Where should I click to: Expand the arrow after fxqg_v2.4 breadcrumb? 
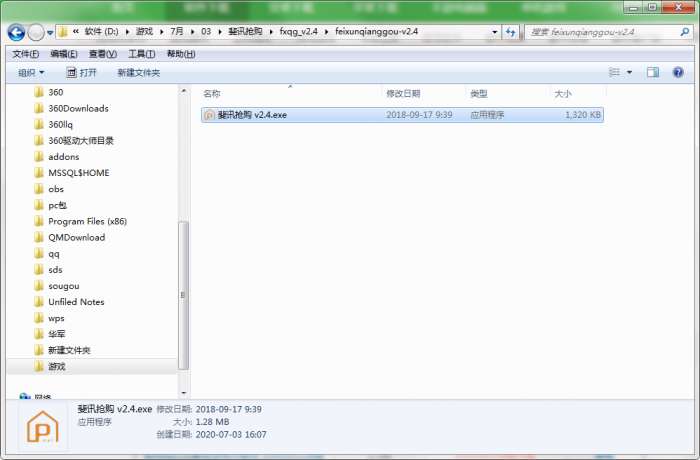point(326,32)
